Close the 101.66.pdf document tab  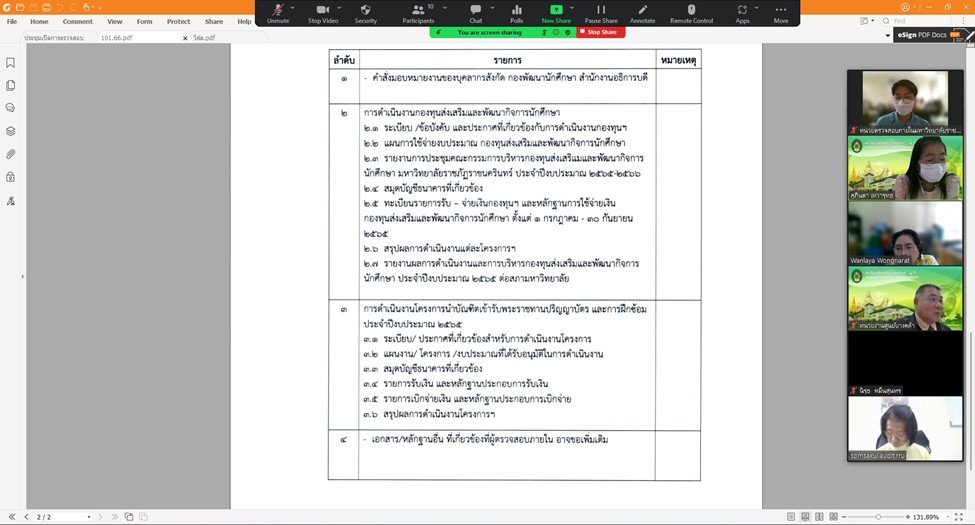point(185,38)
